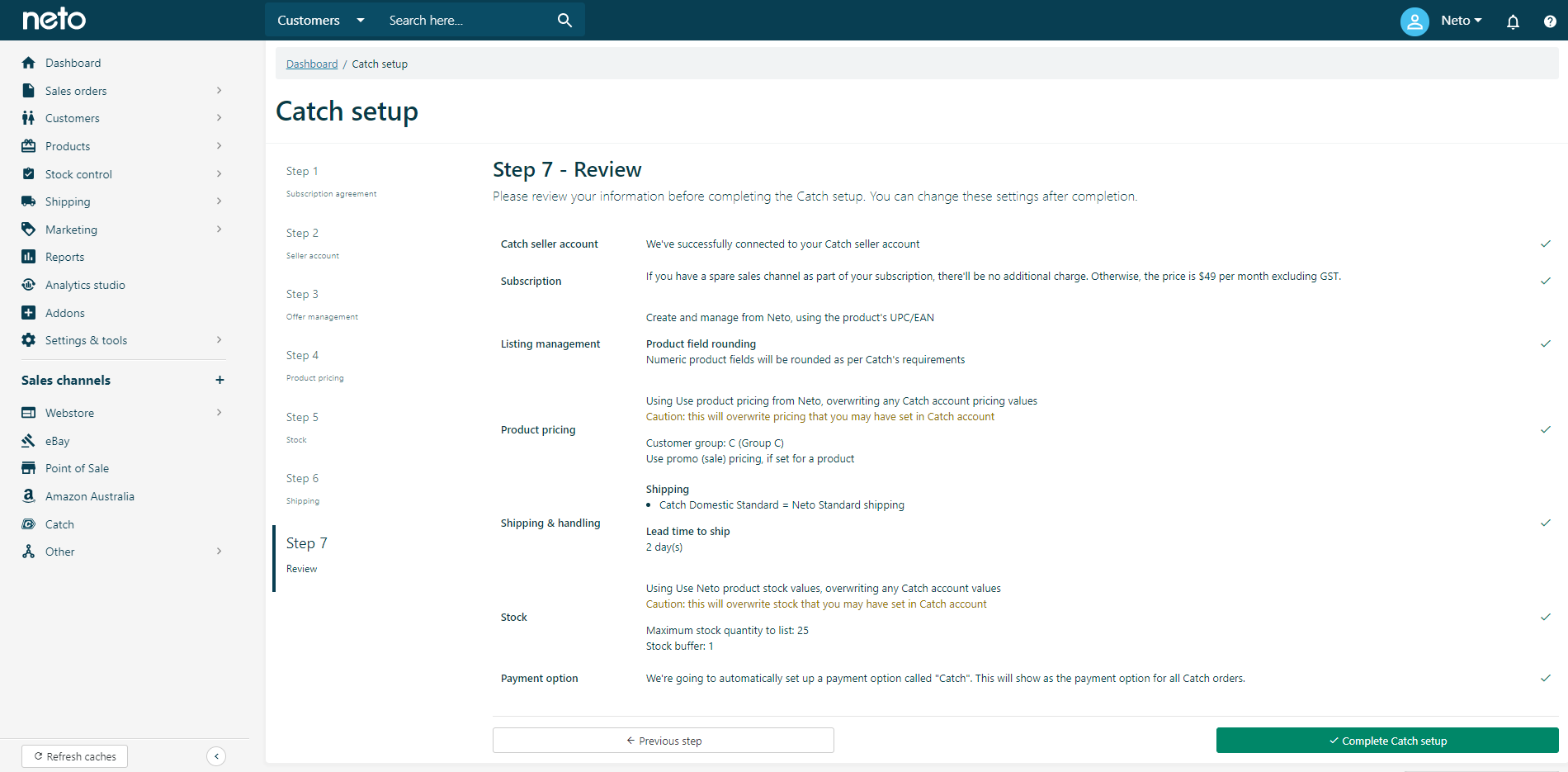
Task: Click the Settings & tools gear icon
Action: (x=29, y=340)
